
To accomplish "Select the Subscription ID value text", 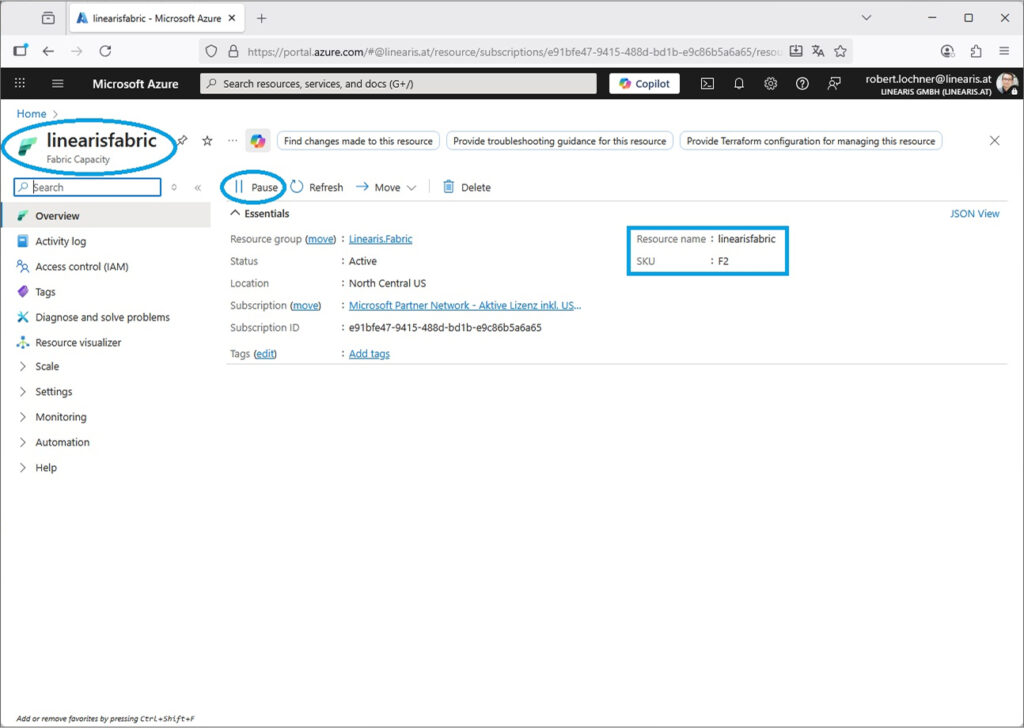I will pos(445,328).
